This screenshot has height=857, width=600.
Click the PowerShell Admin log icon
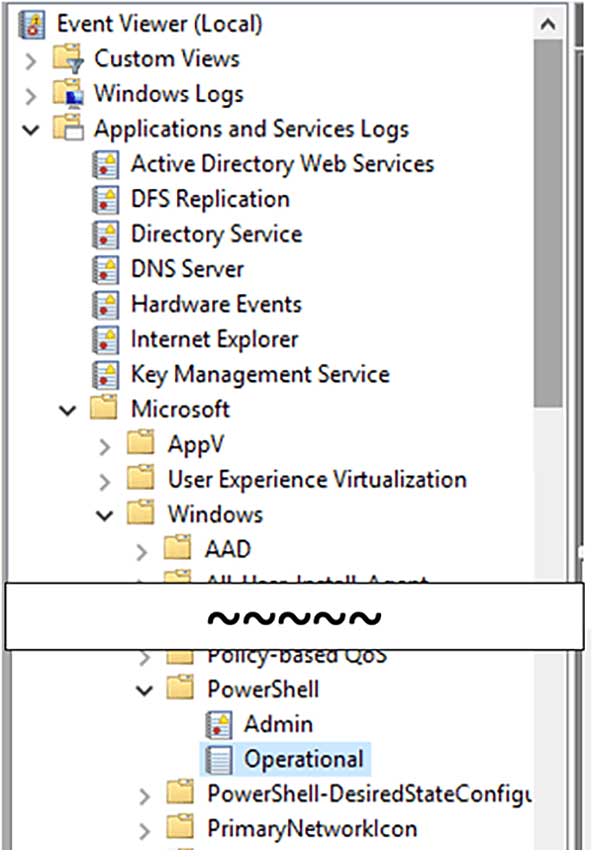point(219,724)
